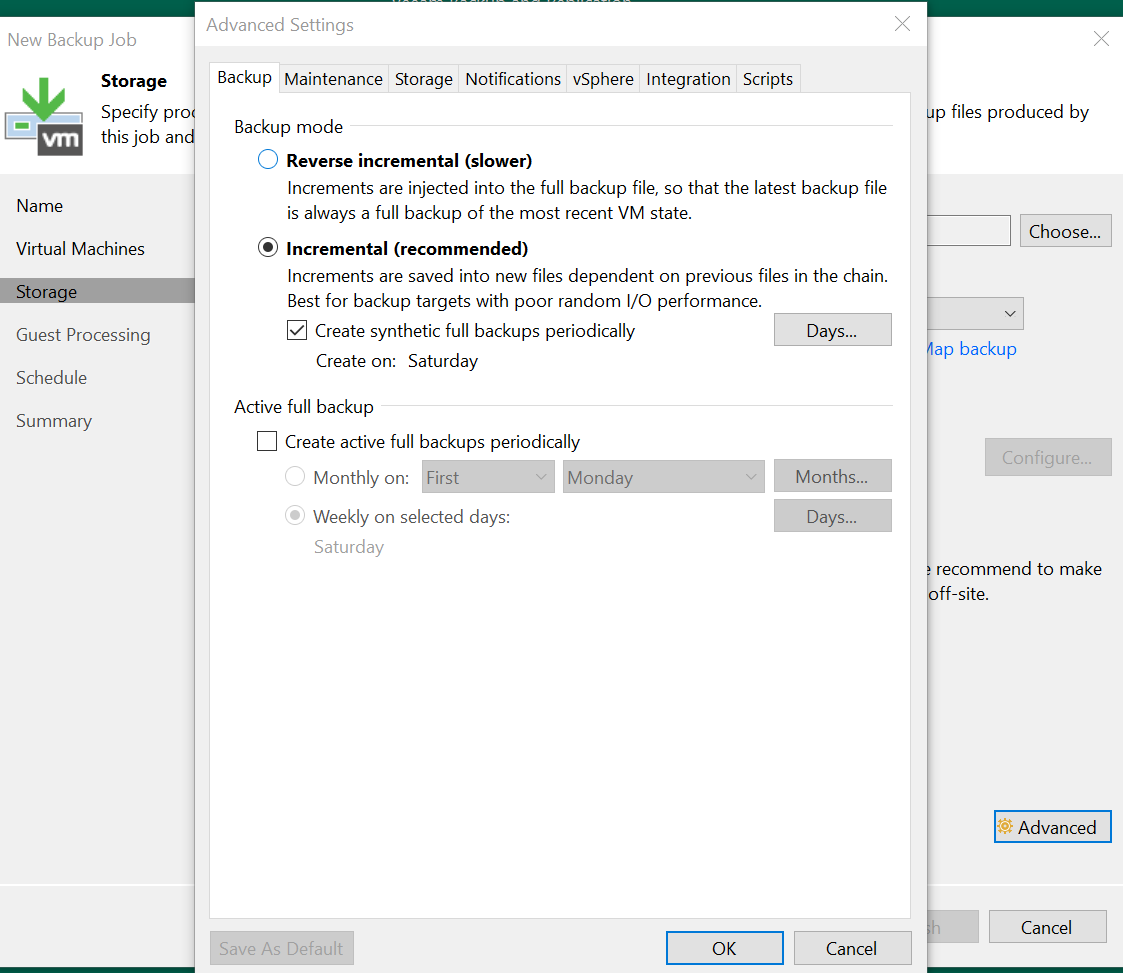
Task: Select Reverse incremental backup mode
Action: point(268,160)
